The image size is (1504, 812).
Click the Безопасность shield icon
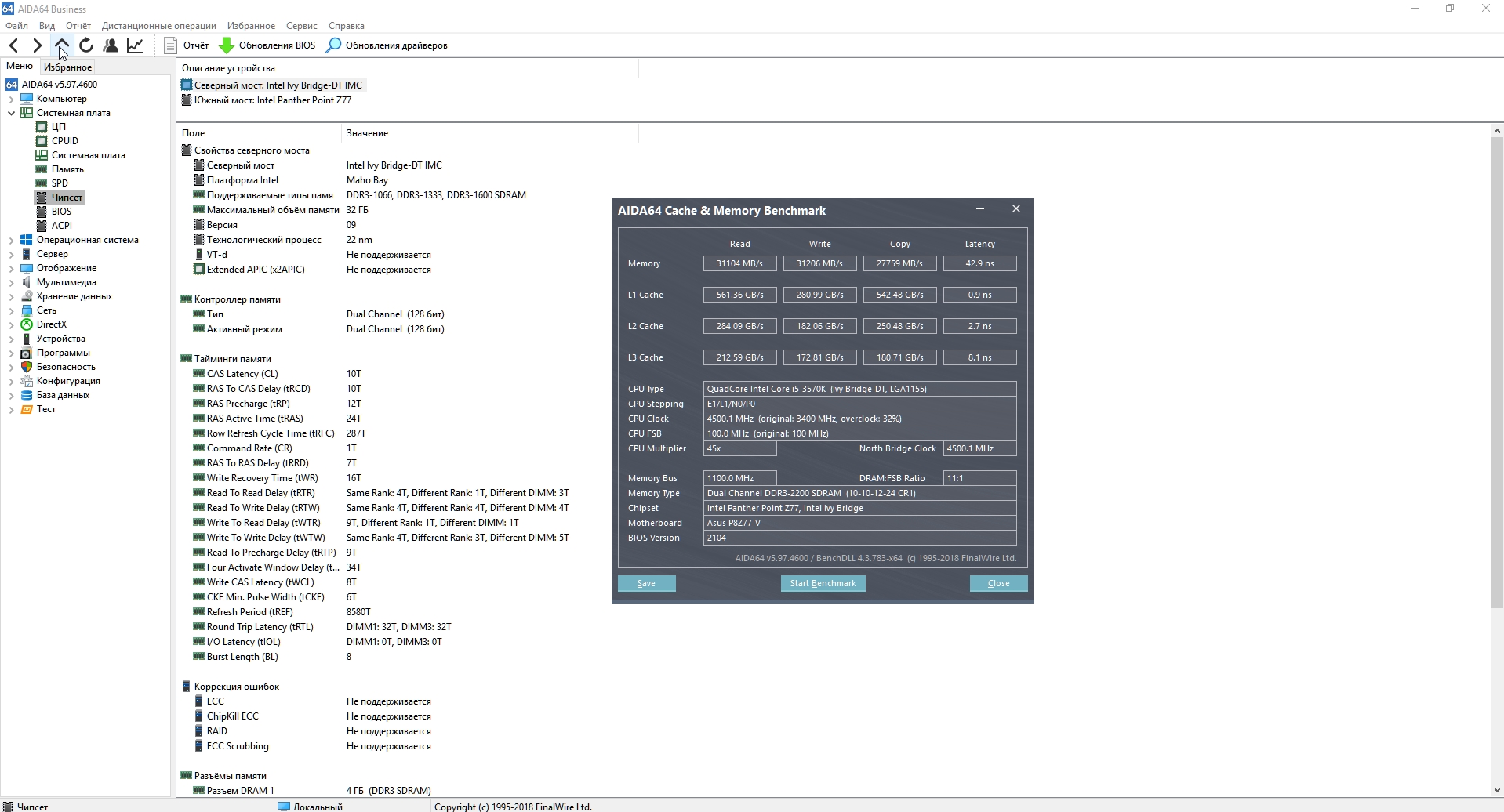click(x=27, y=367)
